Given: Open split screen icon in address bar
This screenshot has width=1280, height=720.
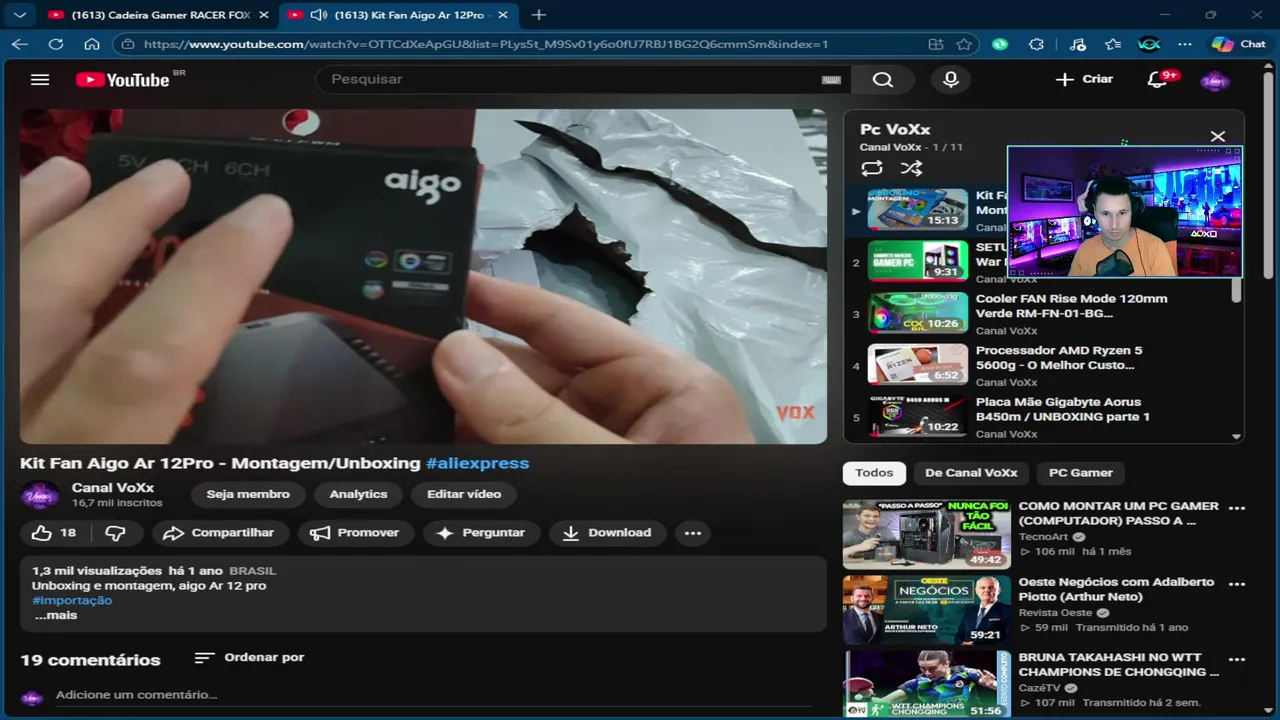Looking at the screenshot, I should (935, 44).
